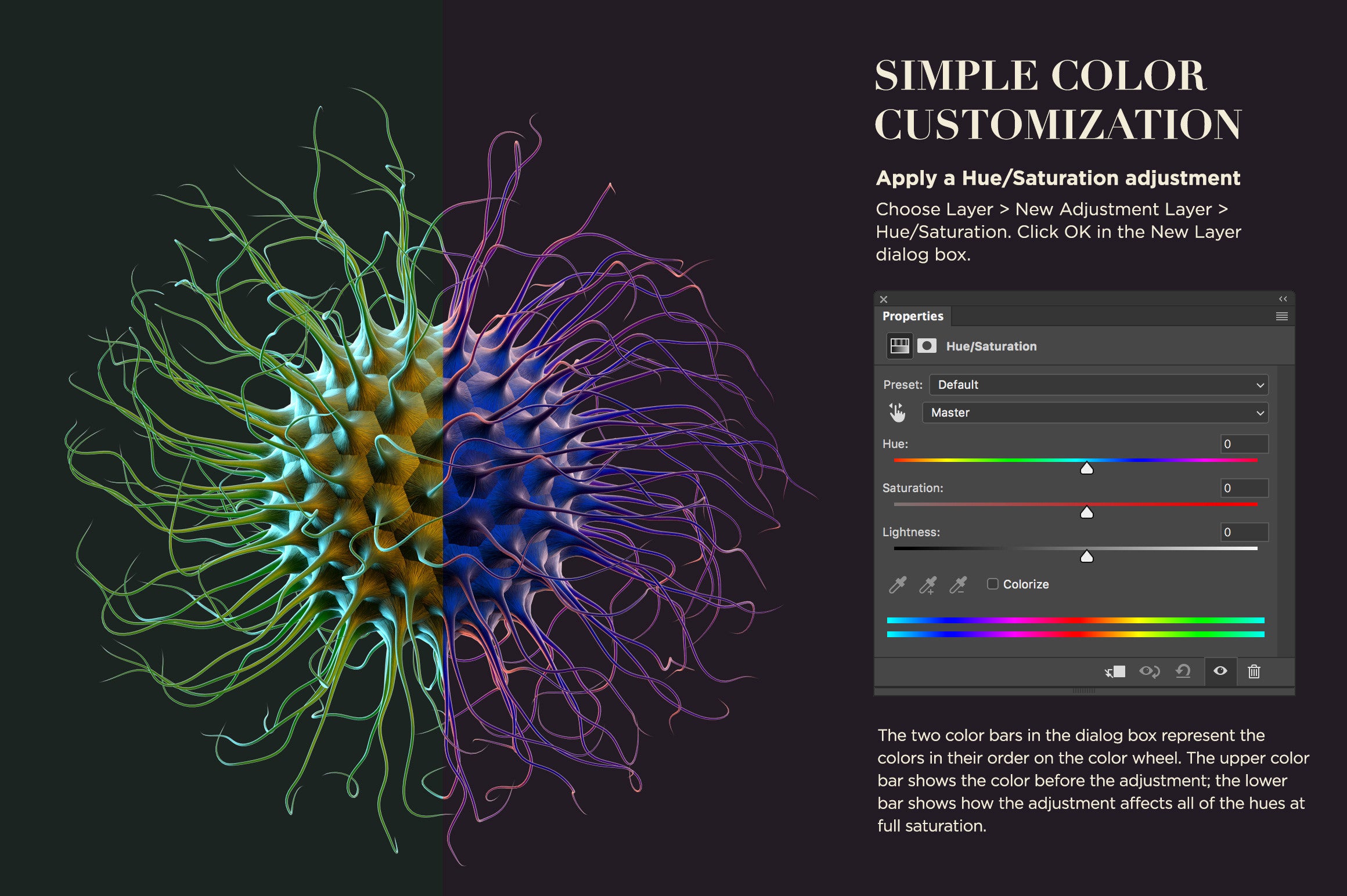Open the Properties panel flyout menu
The width and height of the screenshot is (1347, 896).
click(1282, 316)
